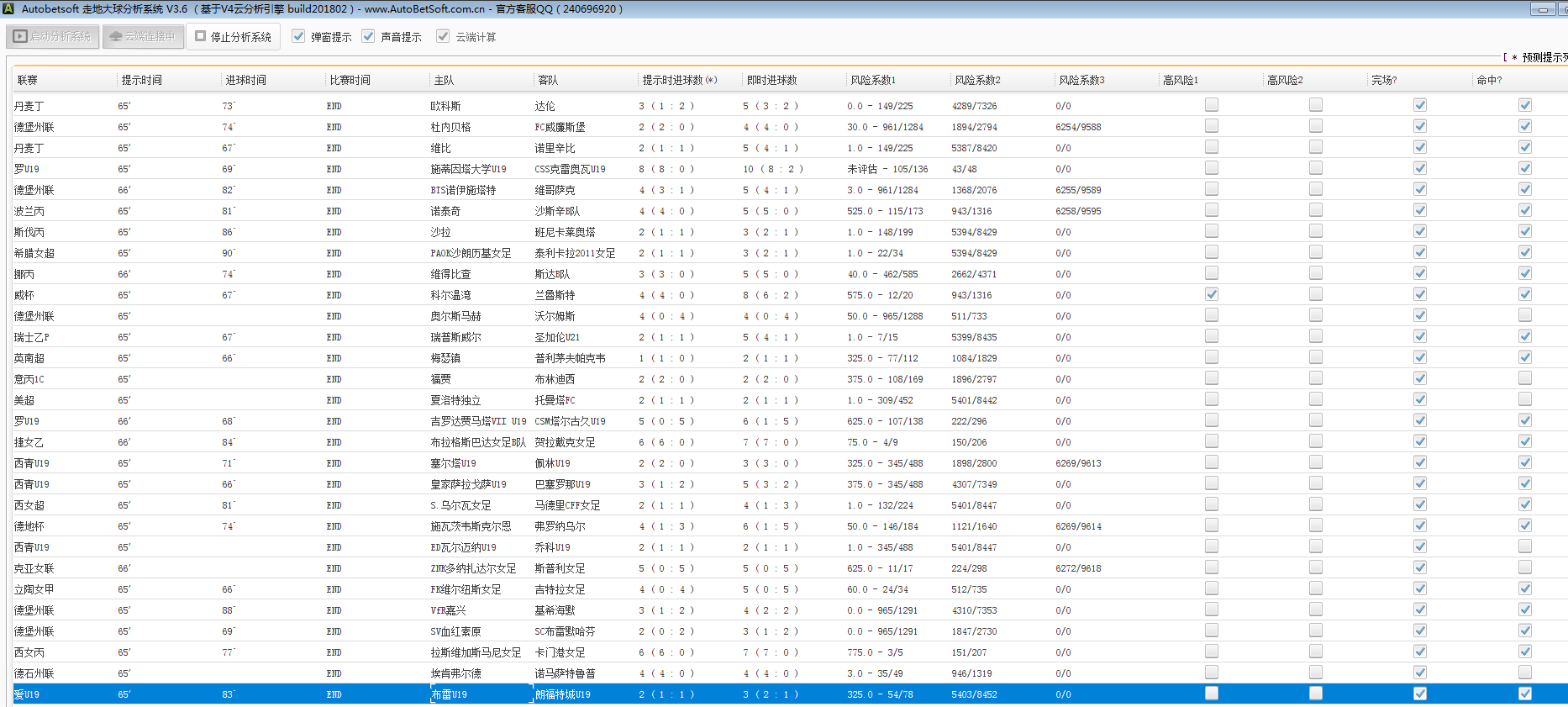1568x707 pixels.
Task: Toggle the 弹窗提示 checkbox
Action: [298, 36]
